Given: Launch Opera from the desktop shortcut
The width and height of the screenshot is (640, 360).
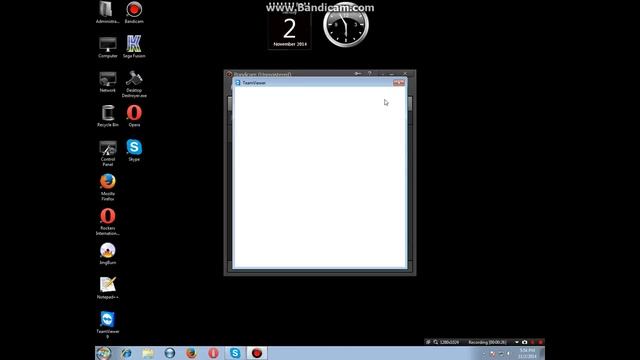Looking at the screenshot, I should 134,116.
